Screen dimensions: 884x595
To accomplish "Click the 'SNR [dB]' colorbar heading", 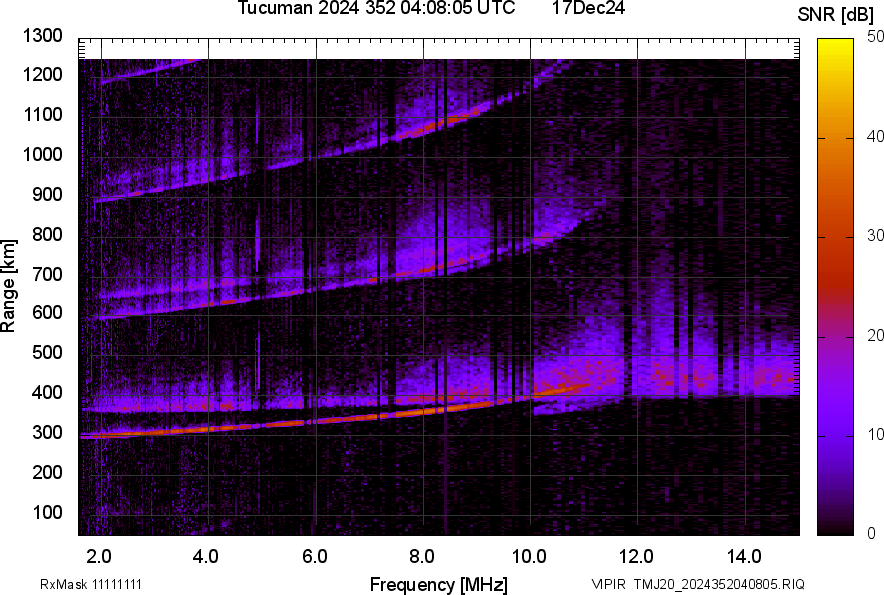I will (836, 14).
